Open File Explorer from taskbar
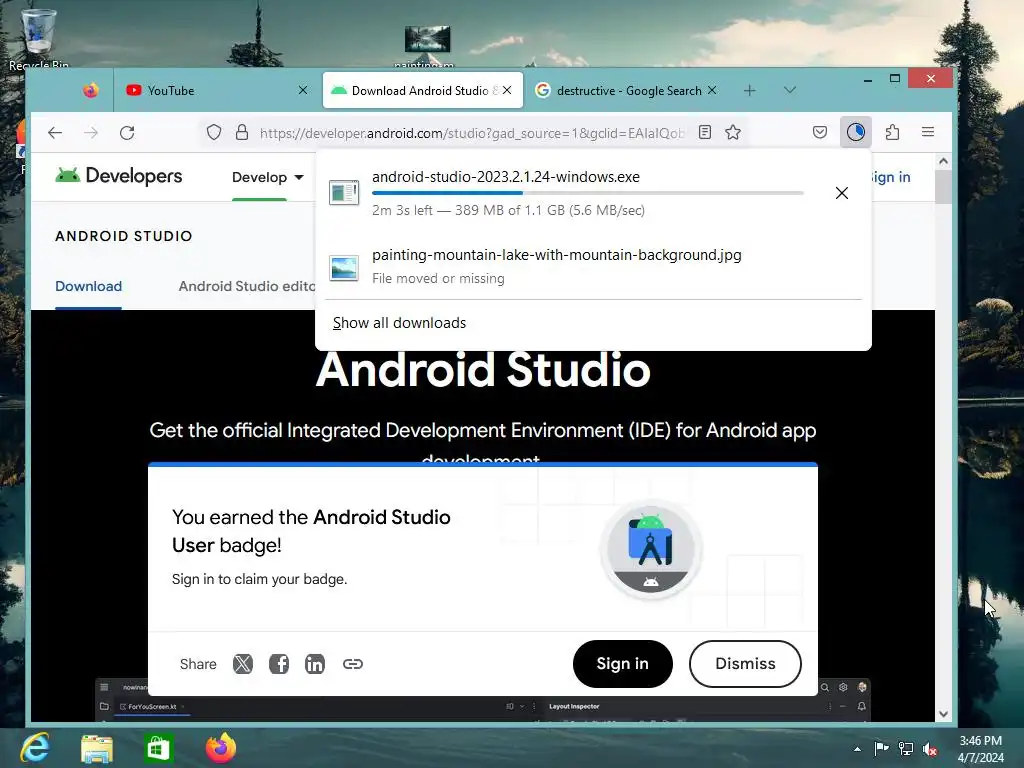The width and height of the screenshot is (1024, 768). [97, 748]
